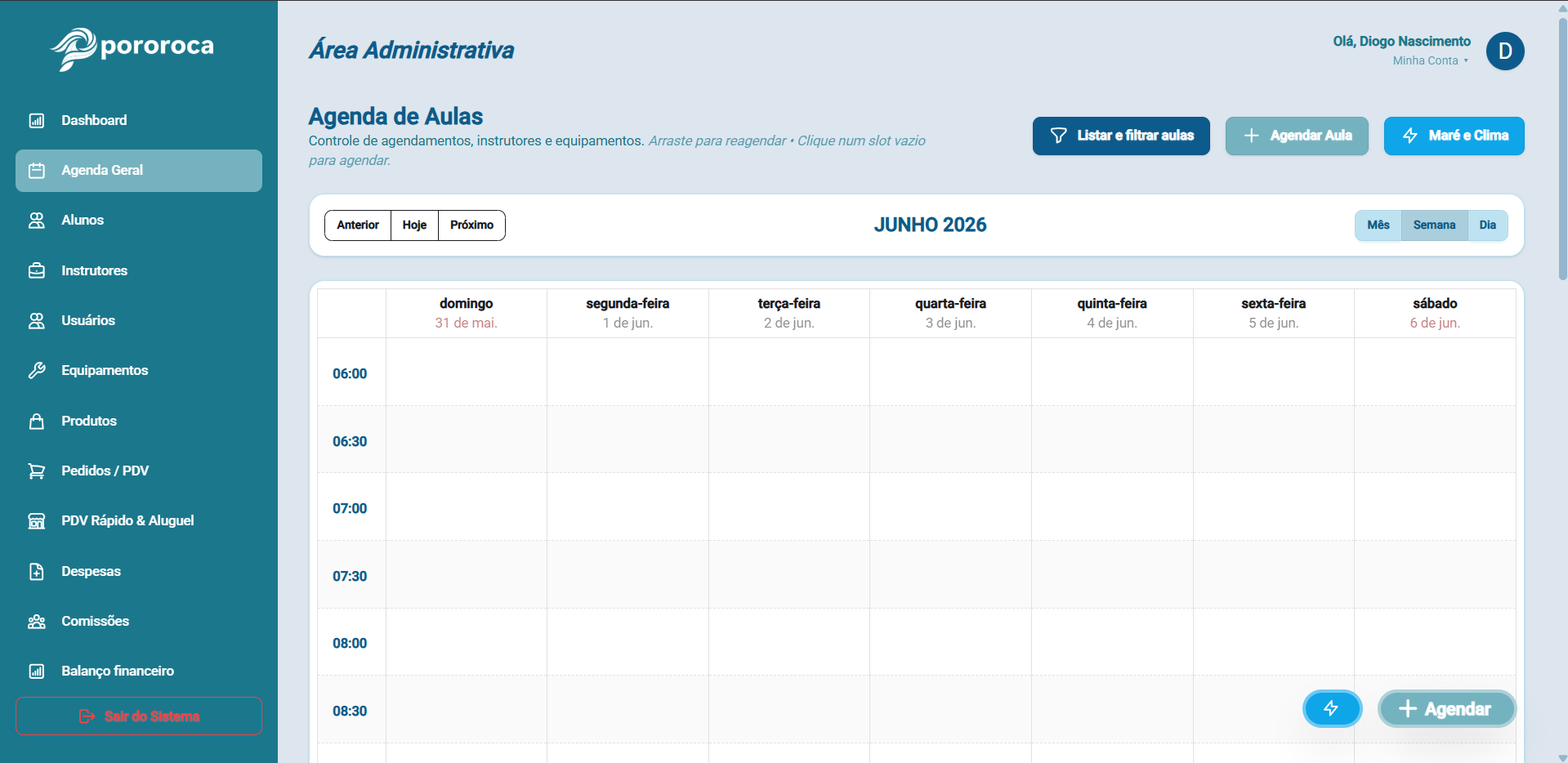Click the Dashboard chart icon
Screen dimensions: 1568x763
point(37,121)
